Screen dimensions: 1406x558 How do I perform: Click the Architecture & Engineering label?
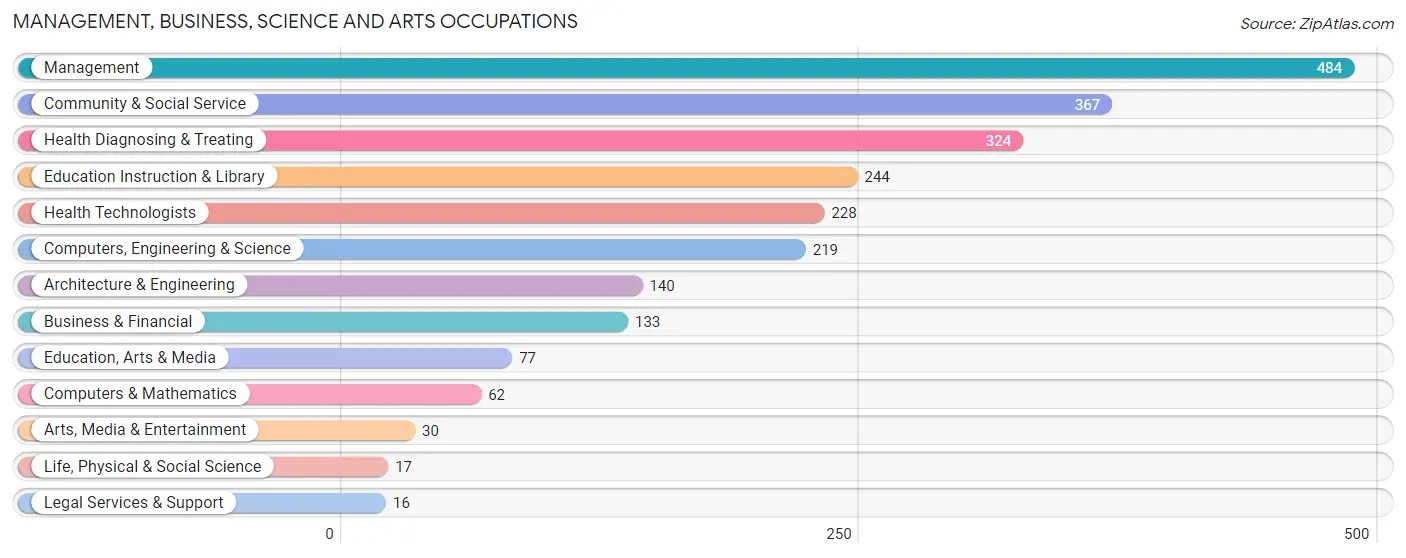click(139, 285)
